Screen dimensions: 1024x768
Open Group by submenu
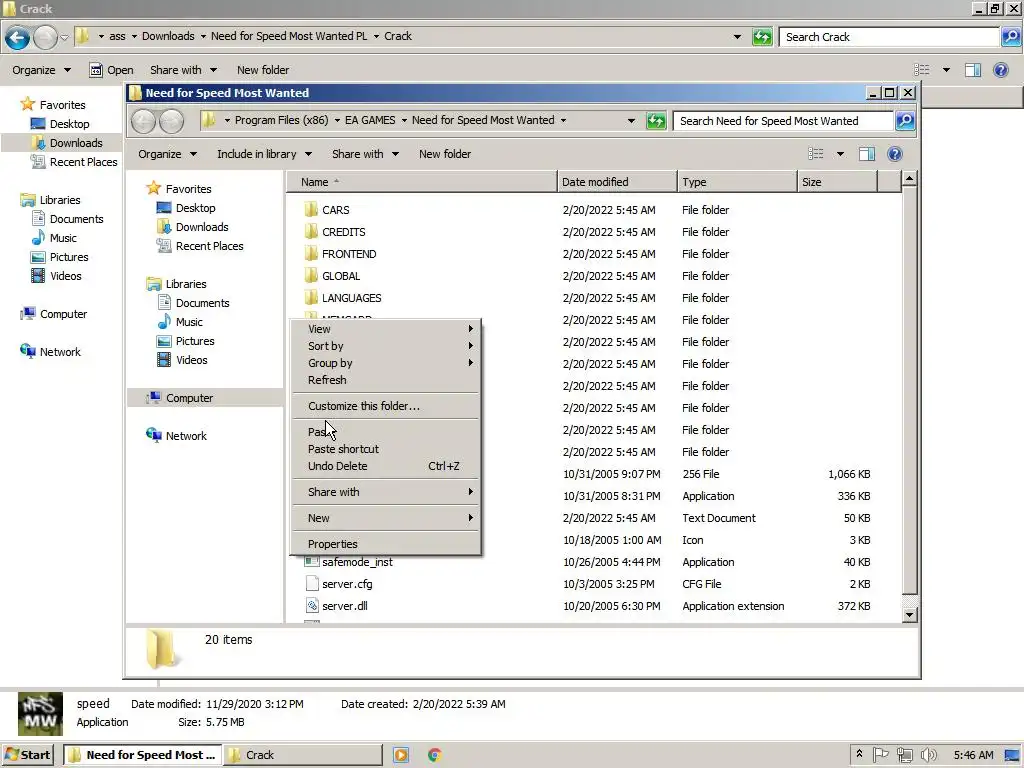pyautogui.click(x=386, y=362)
